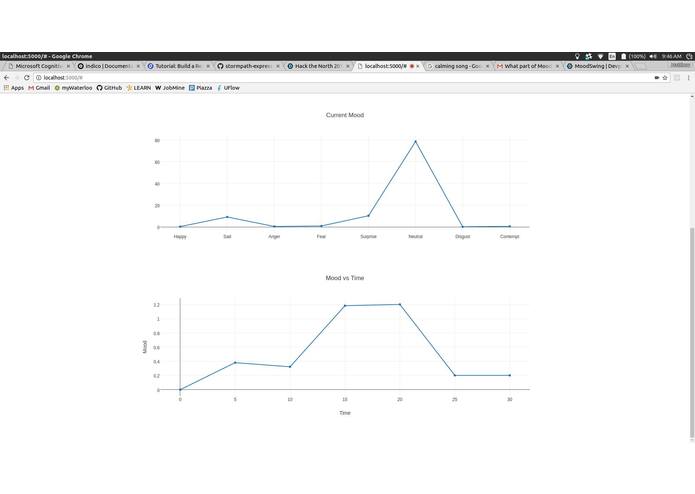
Task: Click the page vertical scrollbar thumb
Action: [x=692, y=332]
